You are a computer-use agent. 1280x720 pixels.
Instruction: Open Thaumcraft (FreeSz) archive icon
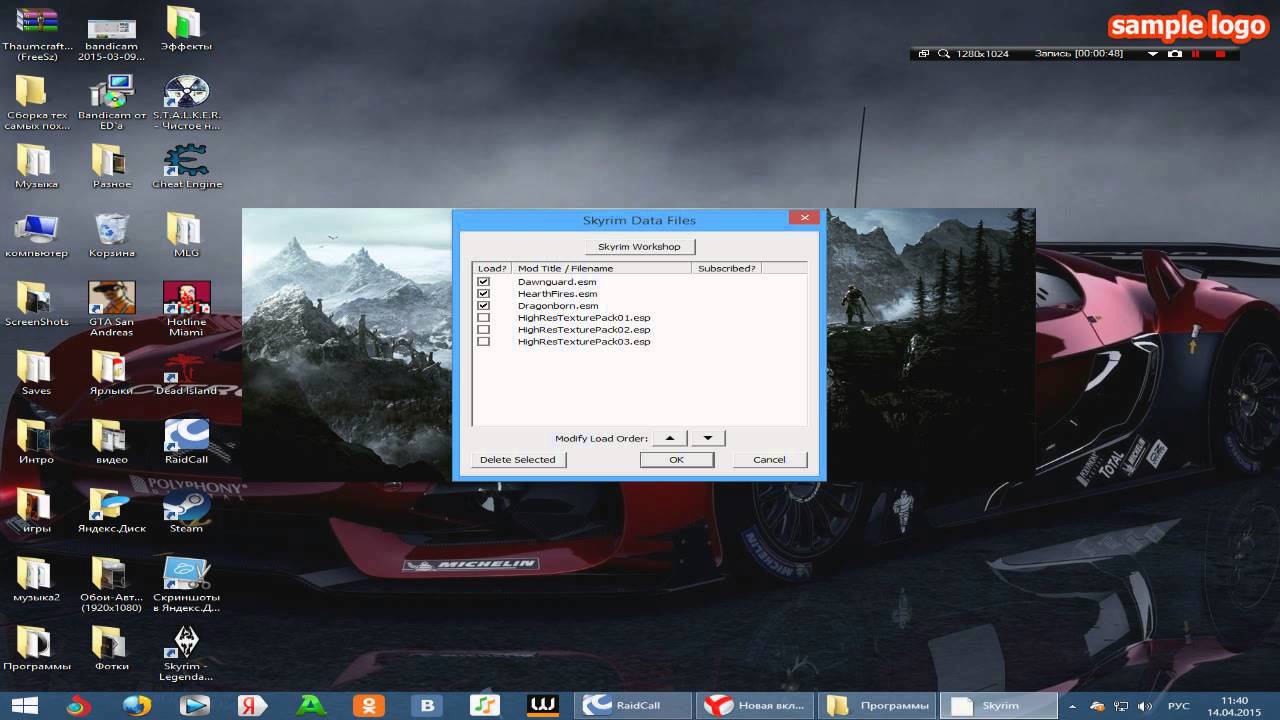pyautogui.click(x=37, y=32)
